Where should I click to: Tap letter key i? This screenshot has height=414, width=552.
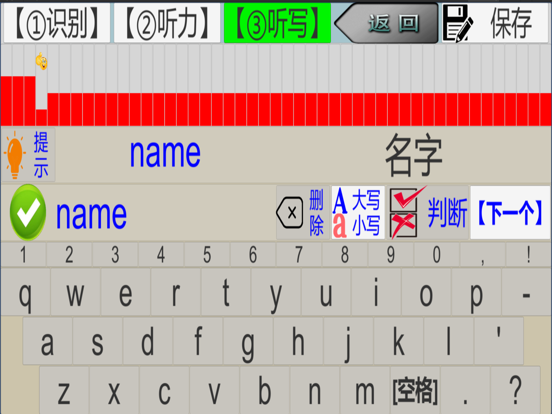click(x=376, y=292)
